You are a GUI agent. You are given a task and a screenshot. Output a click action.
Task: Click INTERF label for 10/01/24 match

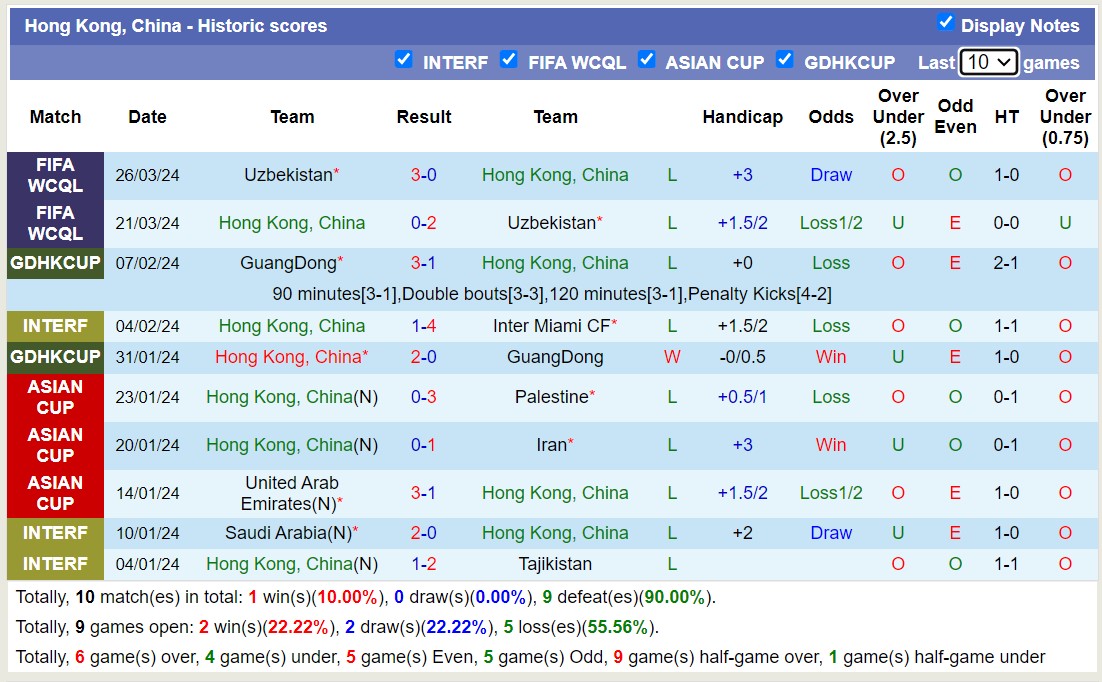[x=56, y=533]
